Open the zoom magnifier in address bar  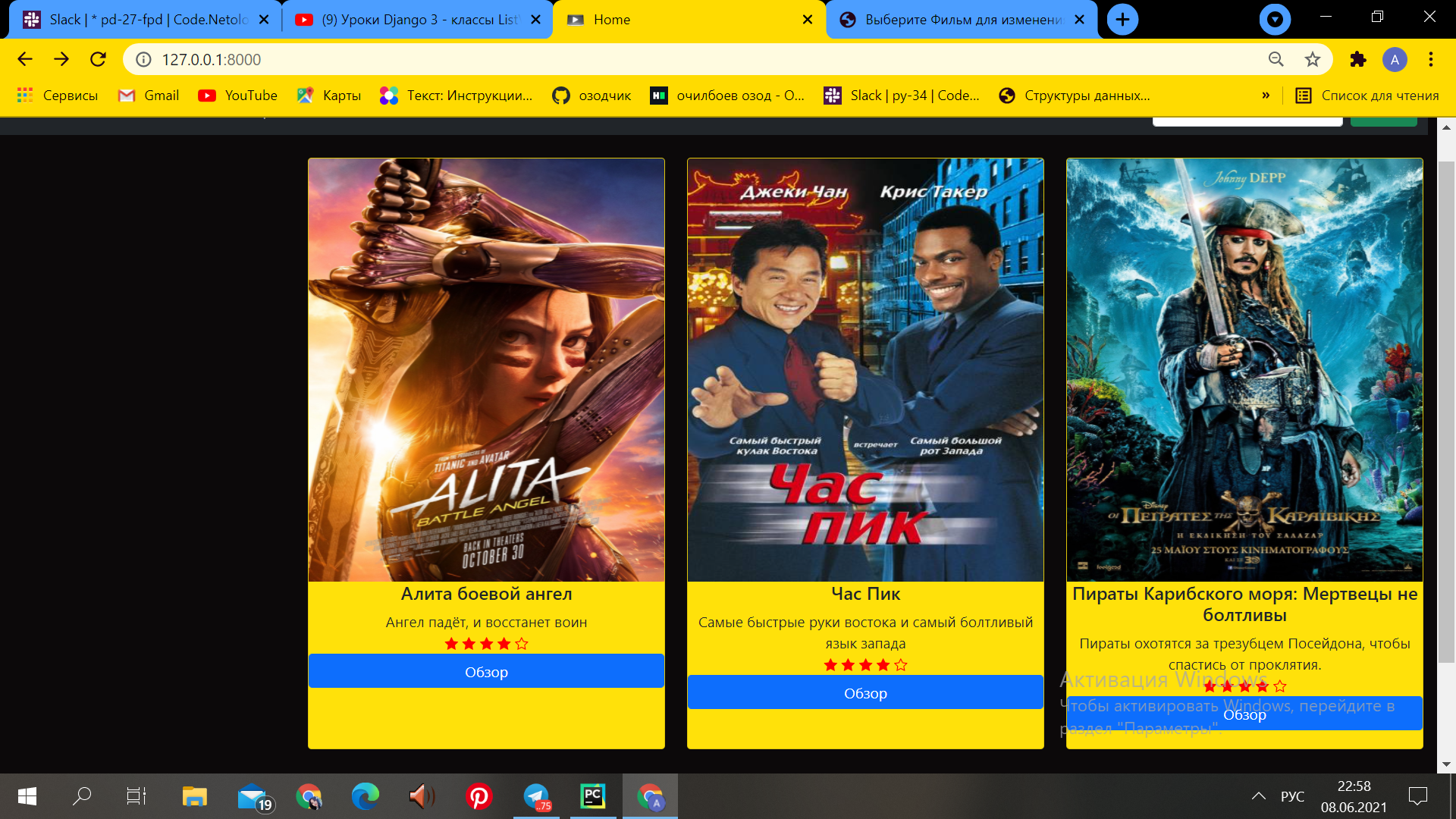point(1276,59)
